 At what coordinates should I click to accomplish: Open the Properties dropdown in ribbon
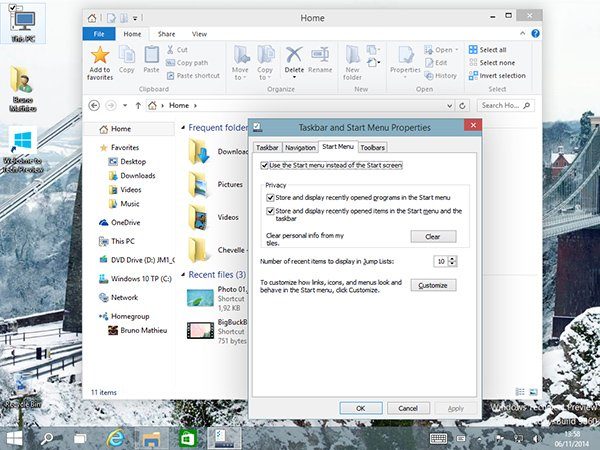coord(405,77)
